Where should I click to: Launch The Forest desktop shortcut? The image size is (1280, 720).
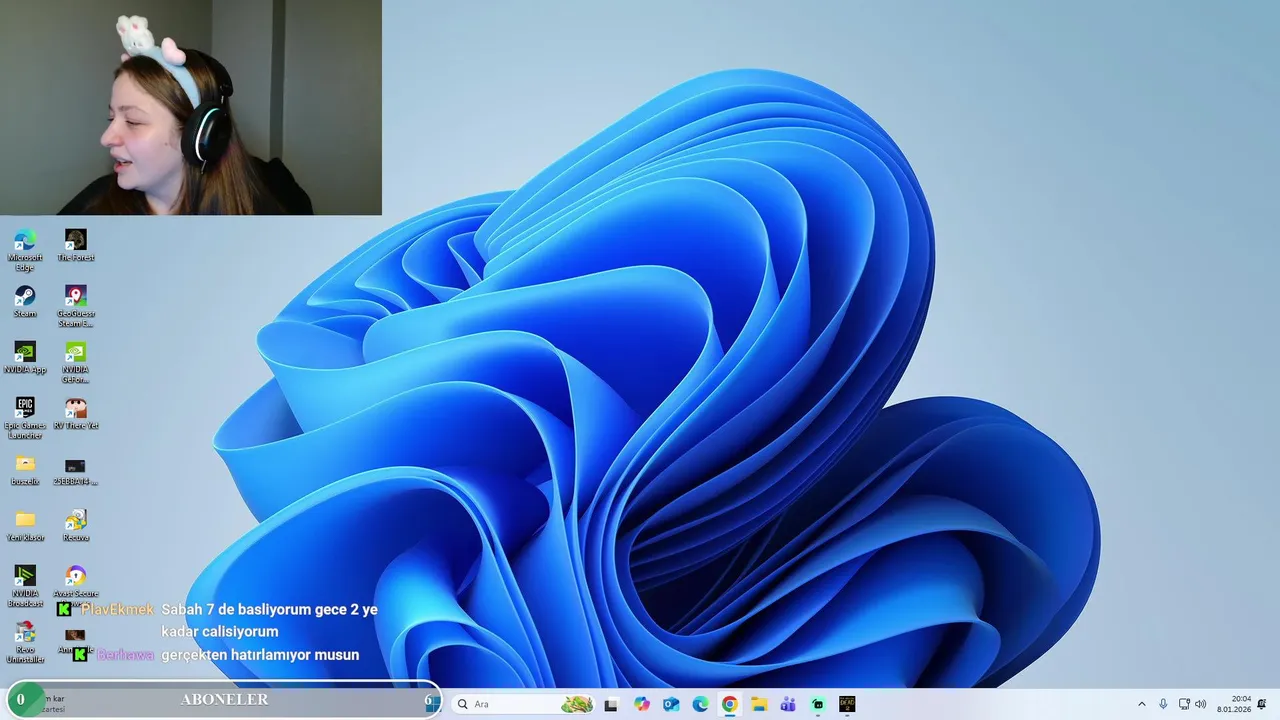(x=75, y=245)
